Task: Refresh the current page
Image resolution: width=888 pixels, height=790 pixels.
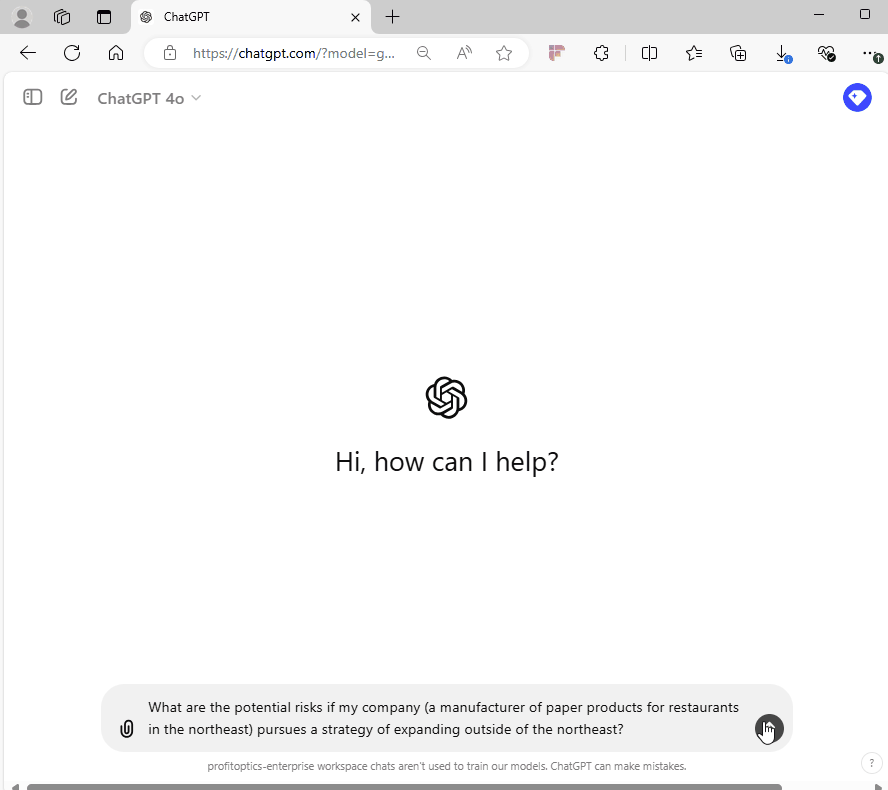Action: tap(72, 53)
